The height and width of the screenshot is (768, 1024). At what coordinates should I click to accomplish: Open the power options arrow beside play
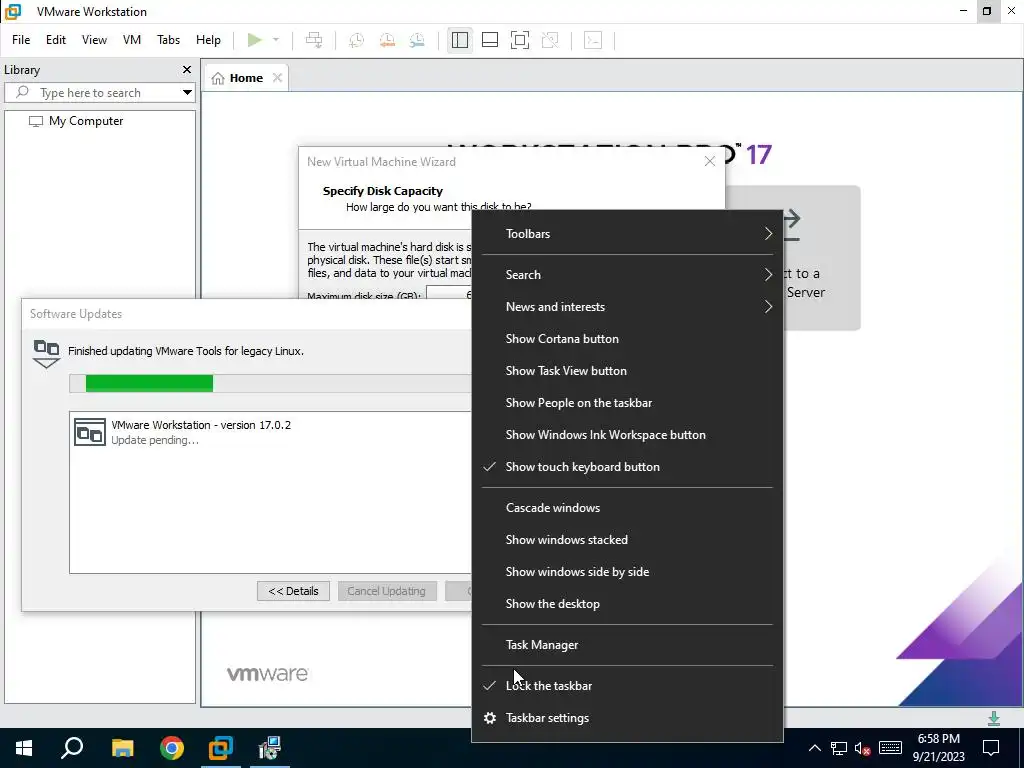(276, 40)
